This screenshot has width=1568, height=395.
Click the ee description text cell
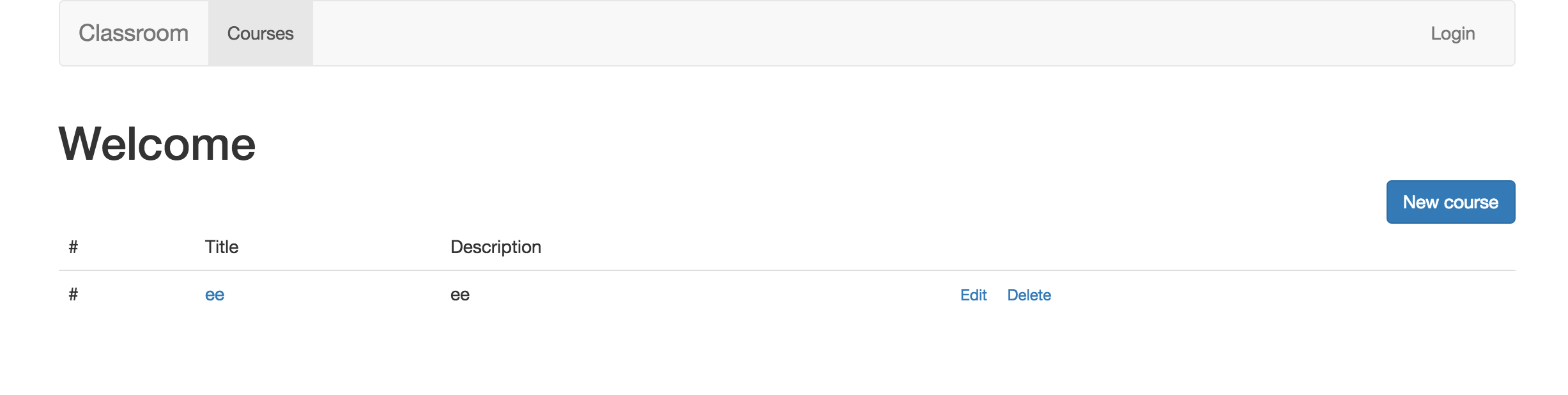pos(460,295)
